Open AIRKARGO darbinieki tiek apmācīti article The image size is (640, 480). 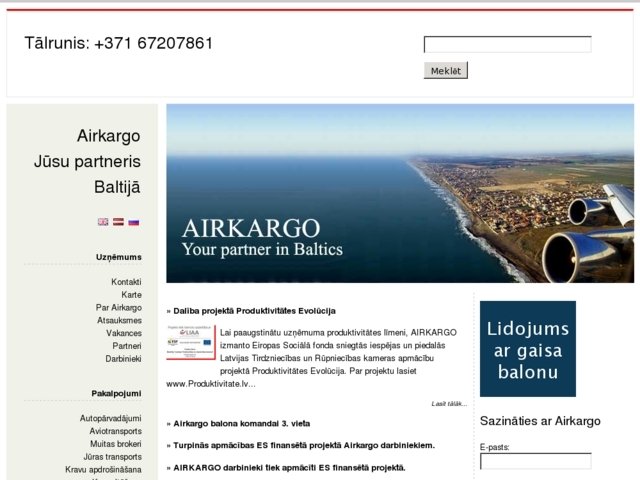point(289,468)
